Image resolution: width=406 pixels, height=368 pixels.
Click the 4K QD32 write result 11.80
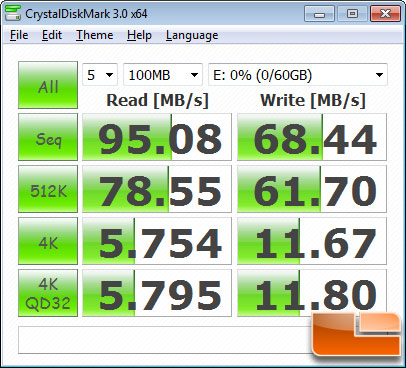[x=312, y=293]
